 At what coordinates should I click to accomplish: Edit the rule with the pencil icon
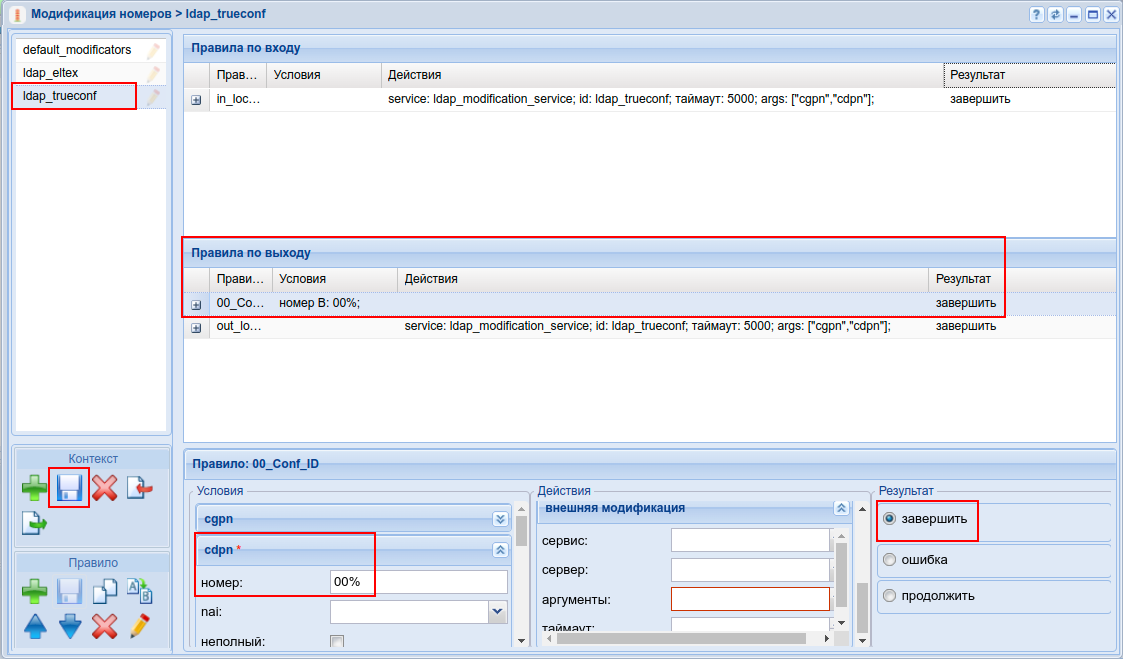tap(139, 626)
